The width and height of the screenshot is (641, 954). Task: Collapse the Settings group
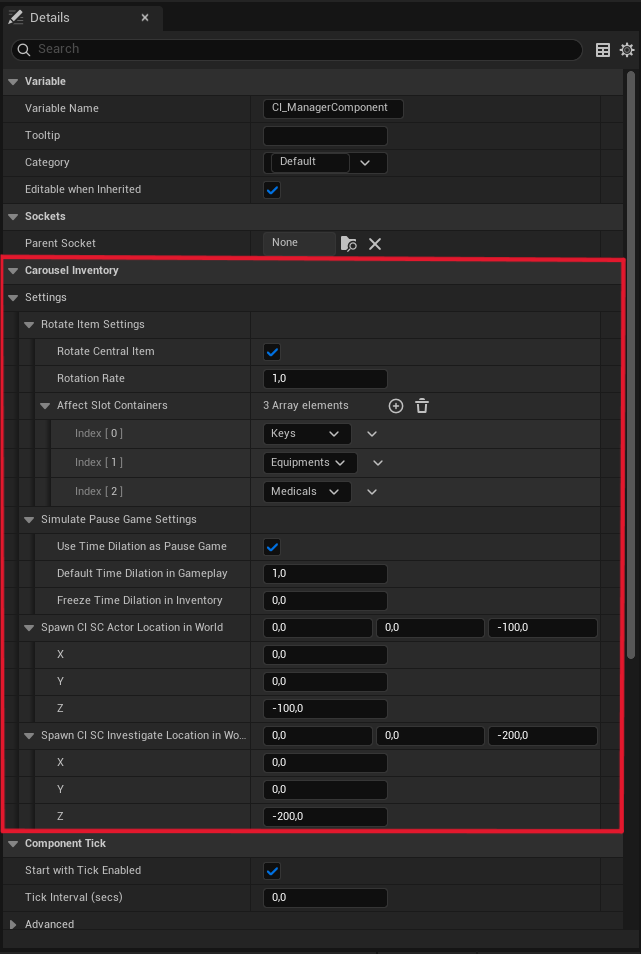(x=13, y=298)
